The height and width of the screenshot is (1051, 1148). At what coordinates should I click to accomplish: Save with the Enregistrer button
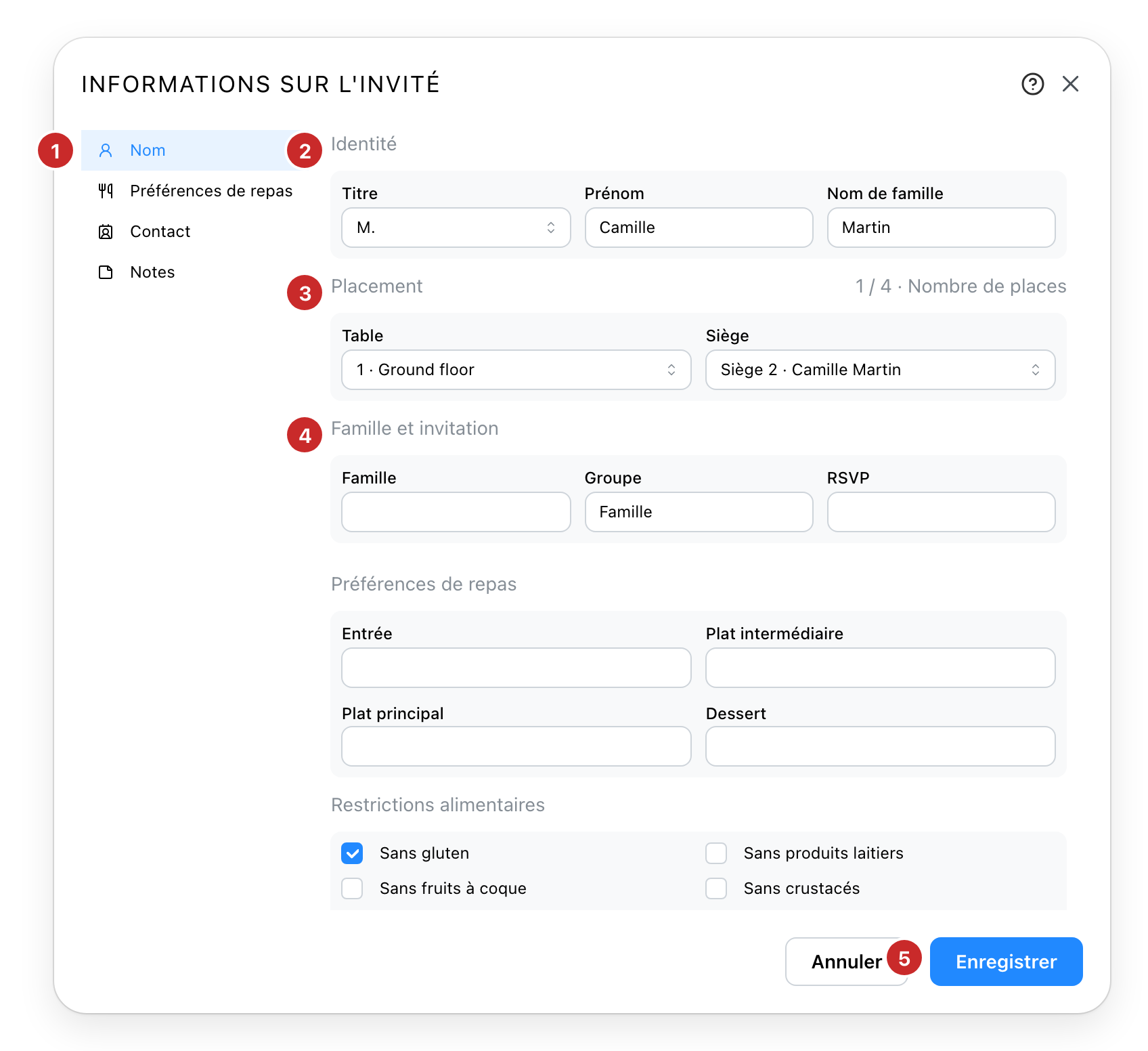pyautogui.click(x=1007, y=962)
